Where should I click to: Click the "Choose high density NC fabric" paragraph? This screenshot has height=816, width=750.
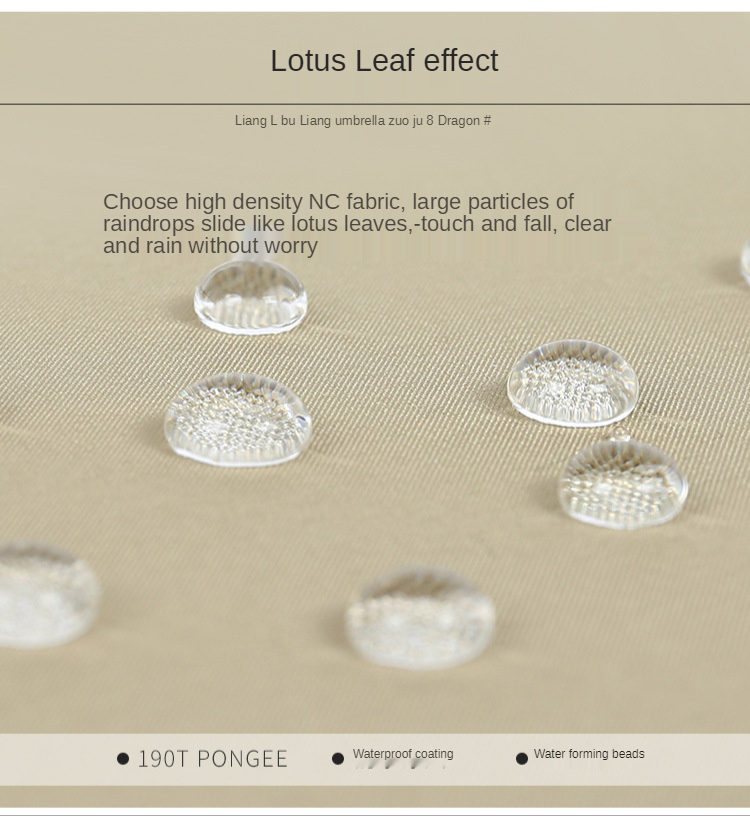coord(357,223)
